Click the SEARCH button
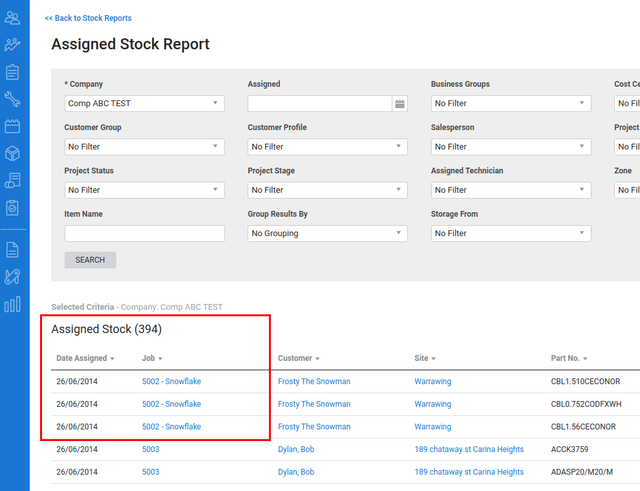The width and height of the screenshot is (640, 491). pos(90,260)
